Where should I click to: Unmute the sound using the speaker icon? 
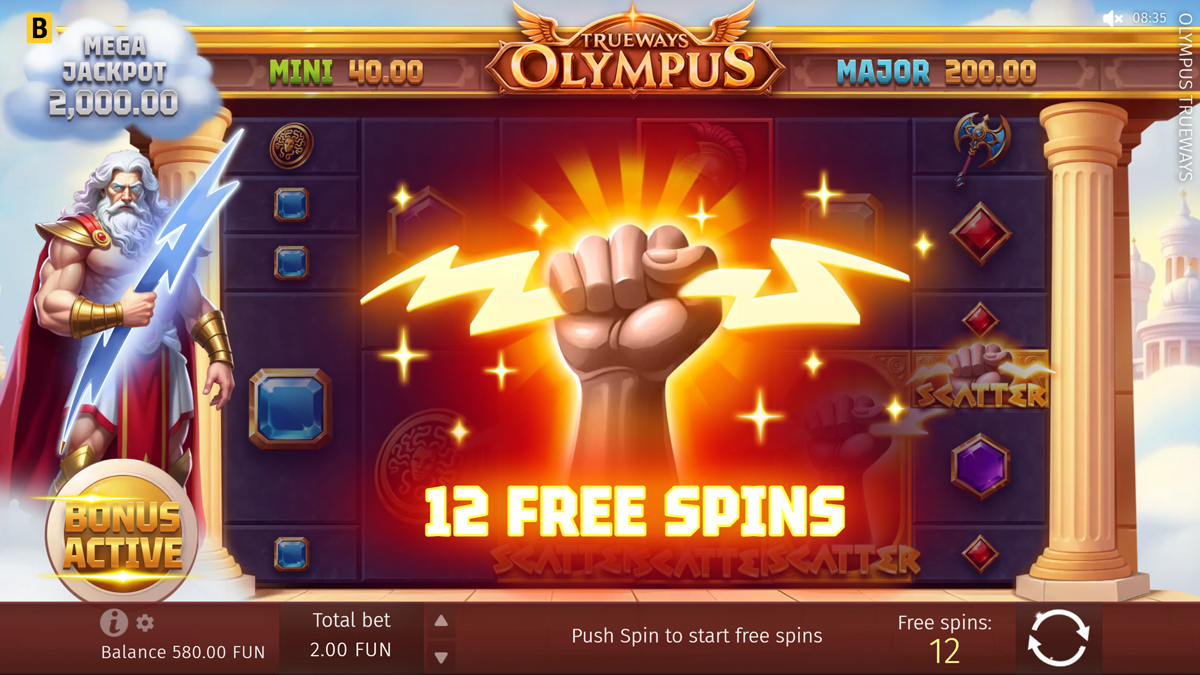click(x=1112, y=18)
